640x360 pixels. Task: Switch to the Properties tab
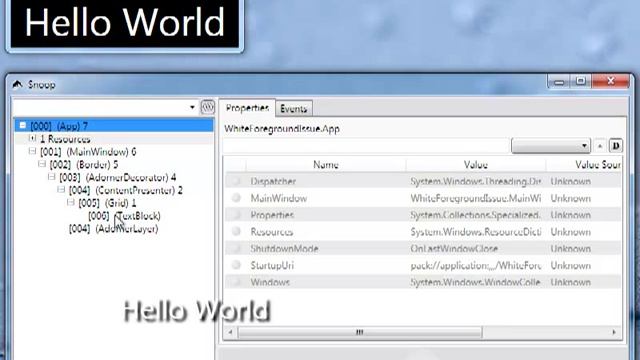pyautogui.click(x=247, y=108)
